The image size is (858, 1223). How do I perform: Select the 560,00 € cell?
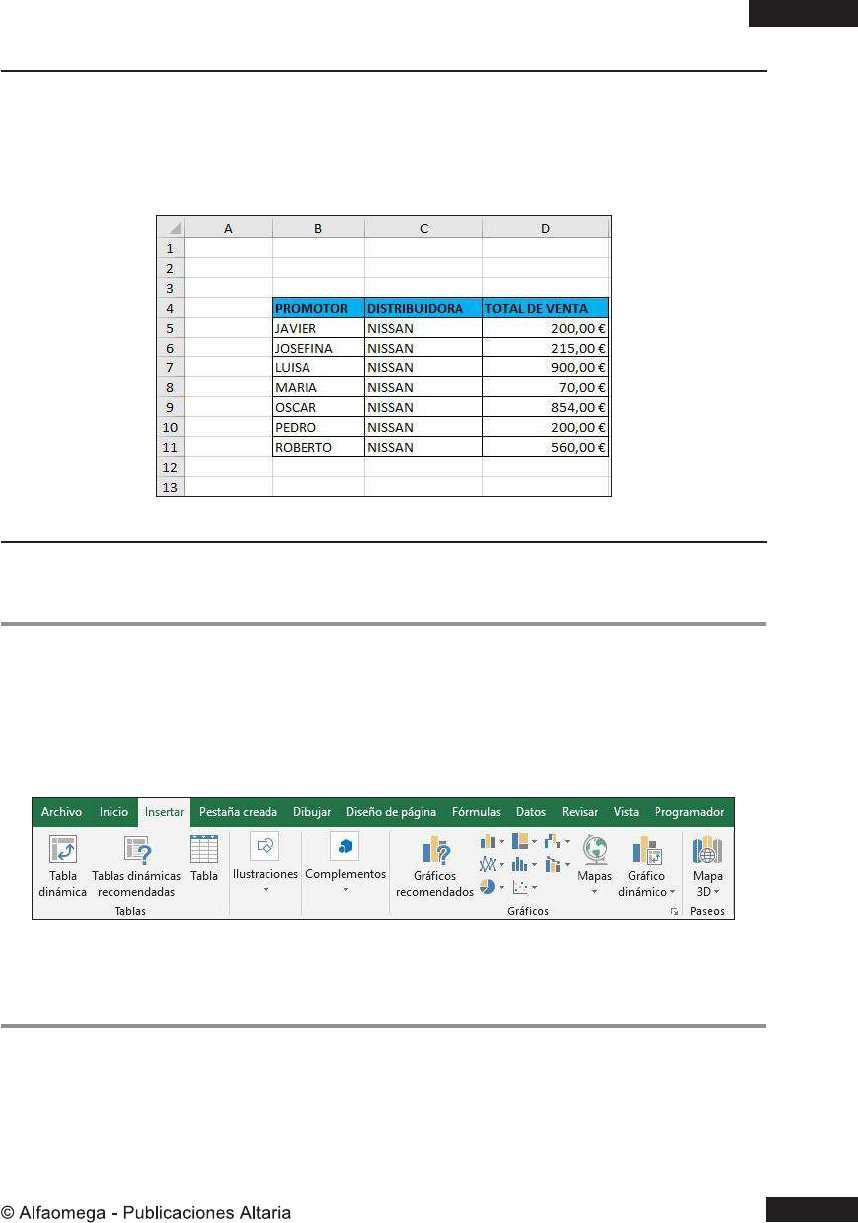point(546,447)
